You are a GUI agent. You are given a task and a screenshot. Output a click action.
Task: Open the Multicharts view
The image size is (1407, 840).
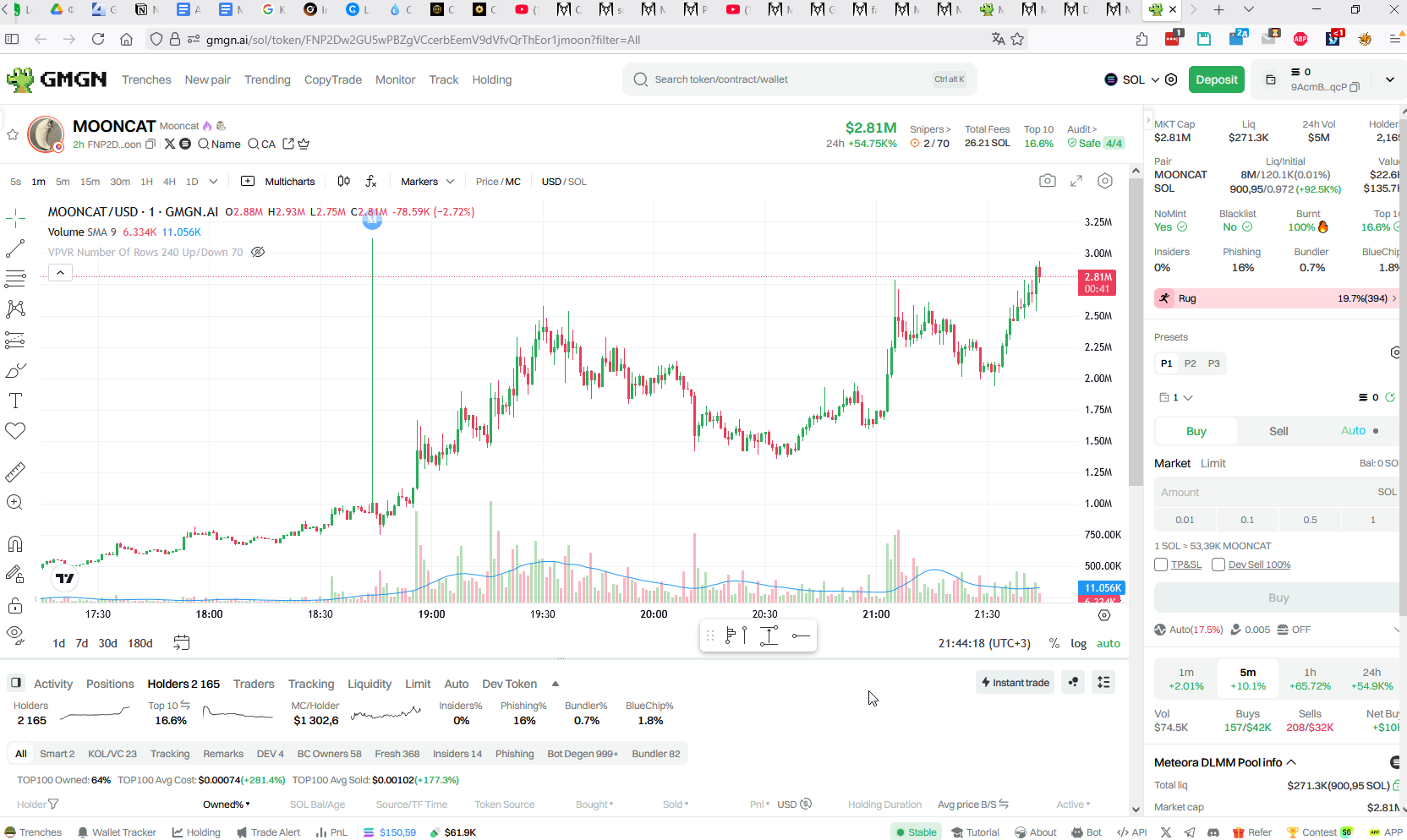coord(277,182)
